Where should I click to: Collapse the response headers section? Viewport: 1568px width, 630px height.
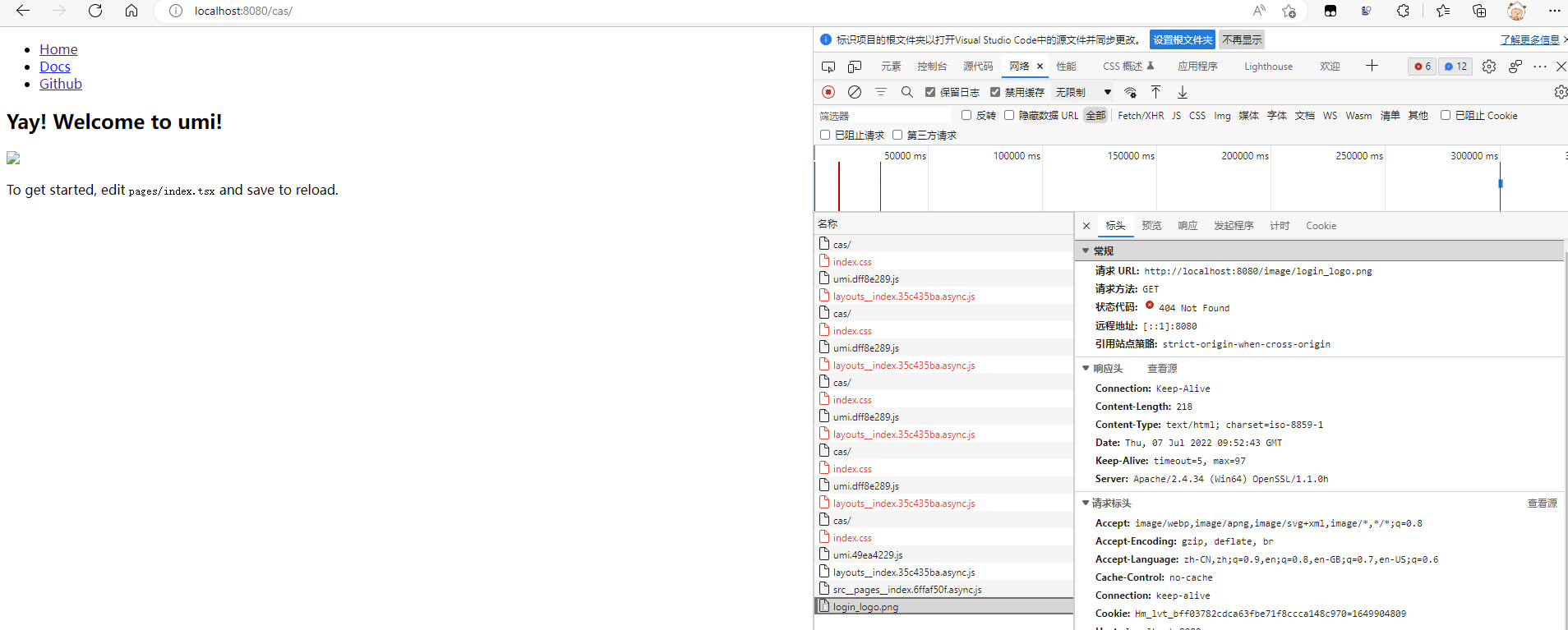[x=1086, y=369]
